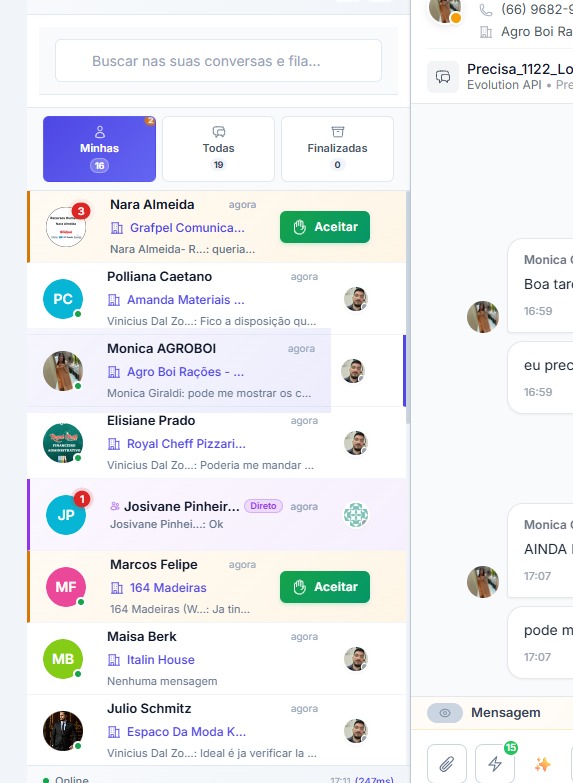Click building icon next to Grafpel Comunica

coord(117,228)
